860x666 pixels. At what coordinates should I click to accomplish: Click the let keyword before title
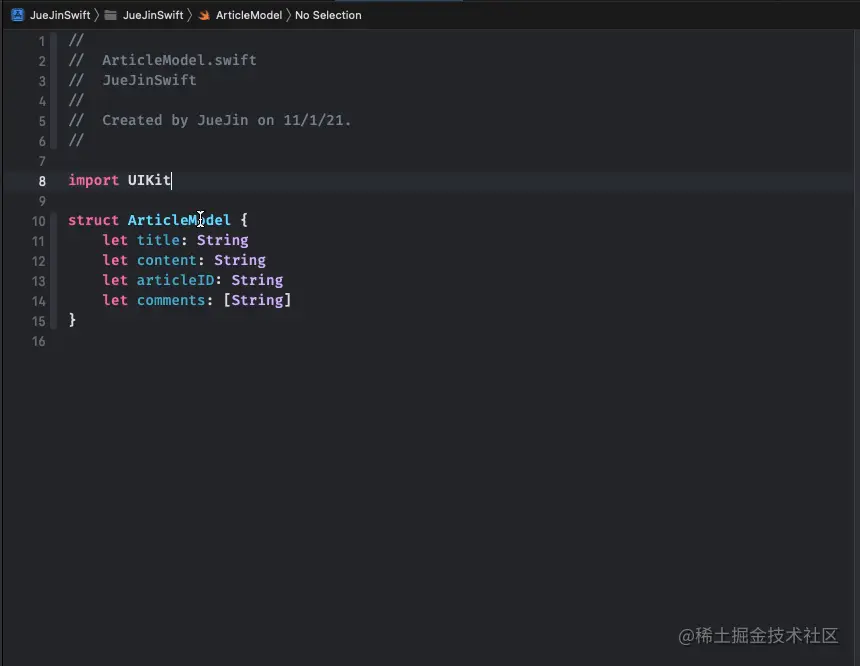click(115, 240)
